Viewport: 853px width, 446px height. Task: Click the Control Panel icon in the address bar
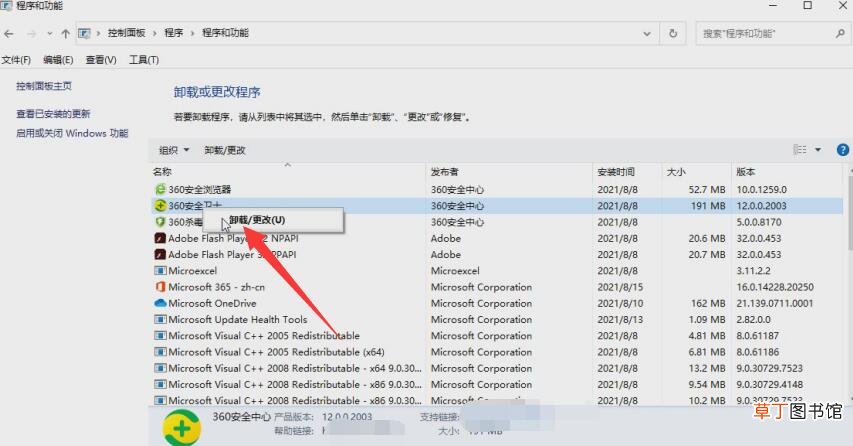[84, 34]
